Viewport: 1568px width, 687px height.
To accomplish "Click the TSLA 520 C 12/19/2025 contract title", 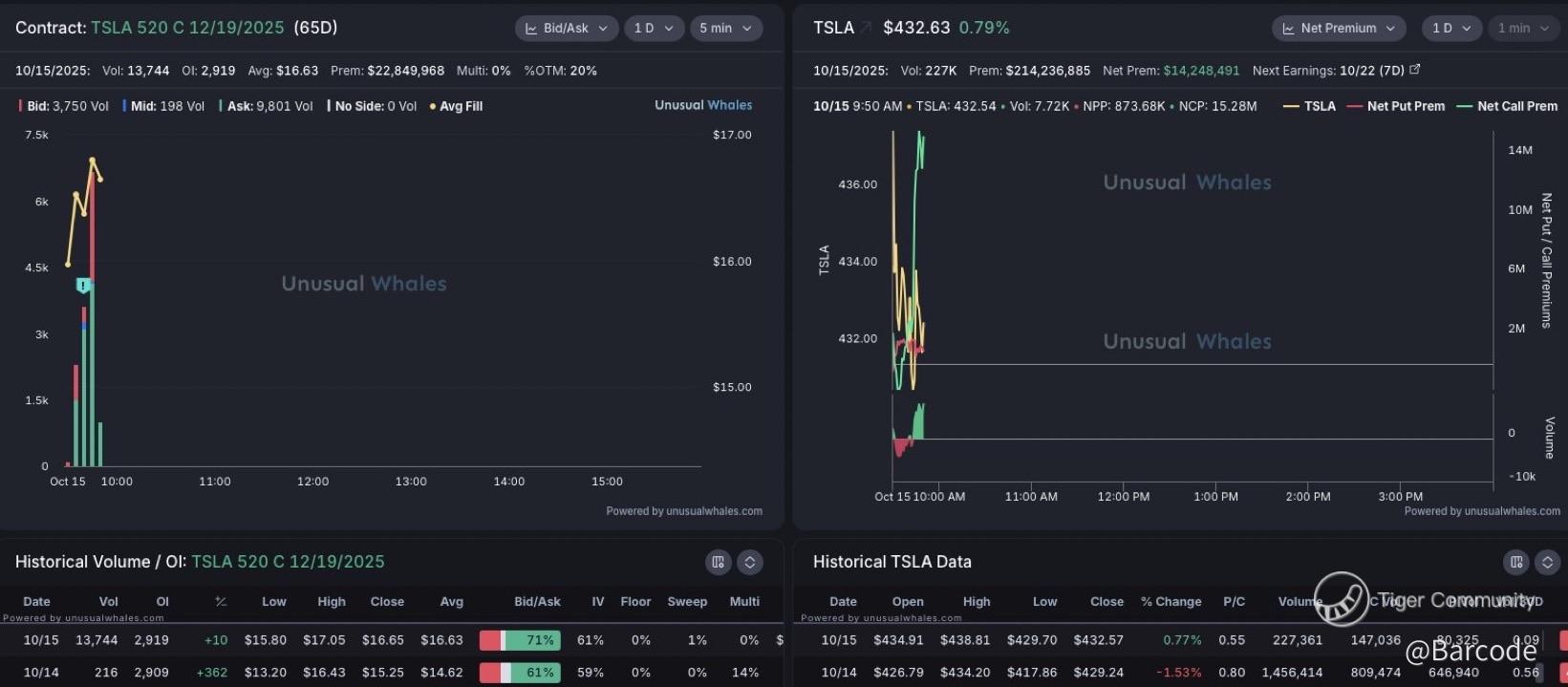I will (187, 28).
